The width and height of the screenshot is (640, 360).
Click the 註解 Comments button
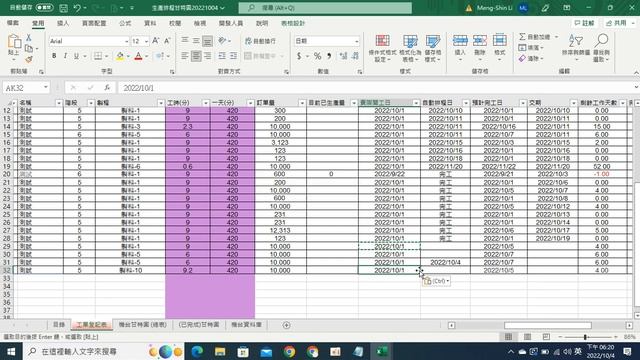click(x=584, y=23)
